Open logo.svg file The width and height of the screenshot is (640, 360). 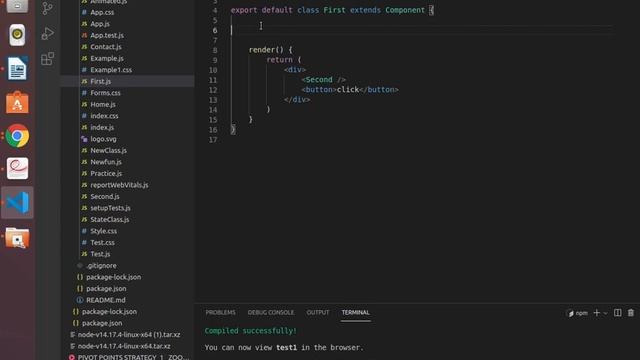103,139
